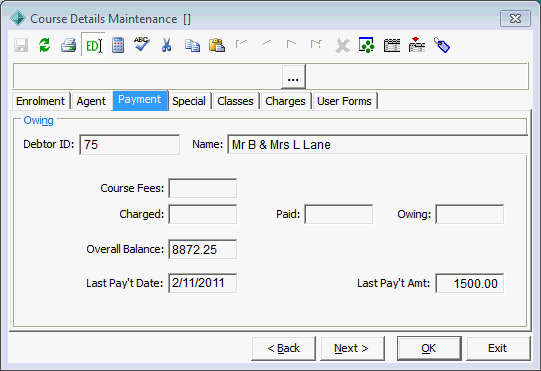This screenshot has height=371, width=541.
Task: Toggle the ED edit mode icon
Action: (x=94, y=46)
